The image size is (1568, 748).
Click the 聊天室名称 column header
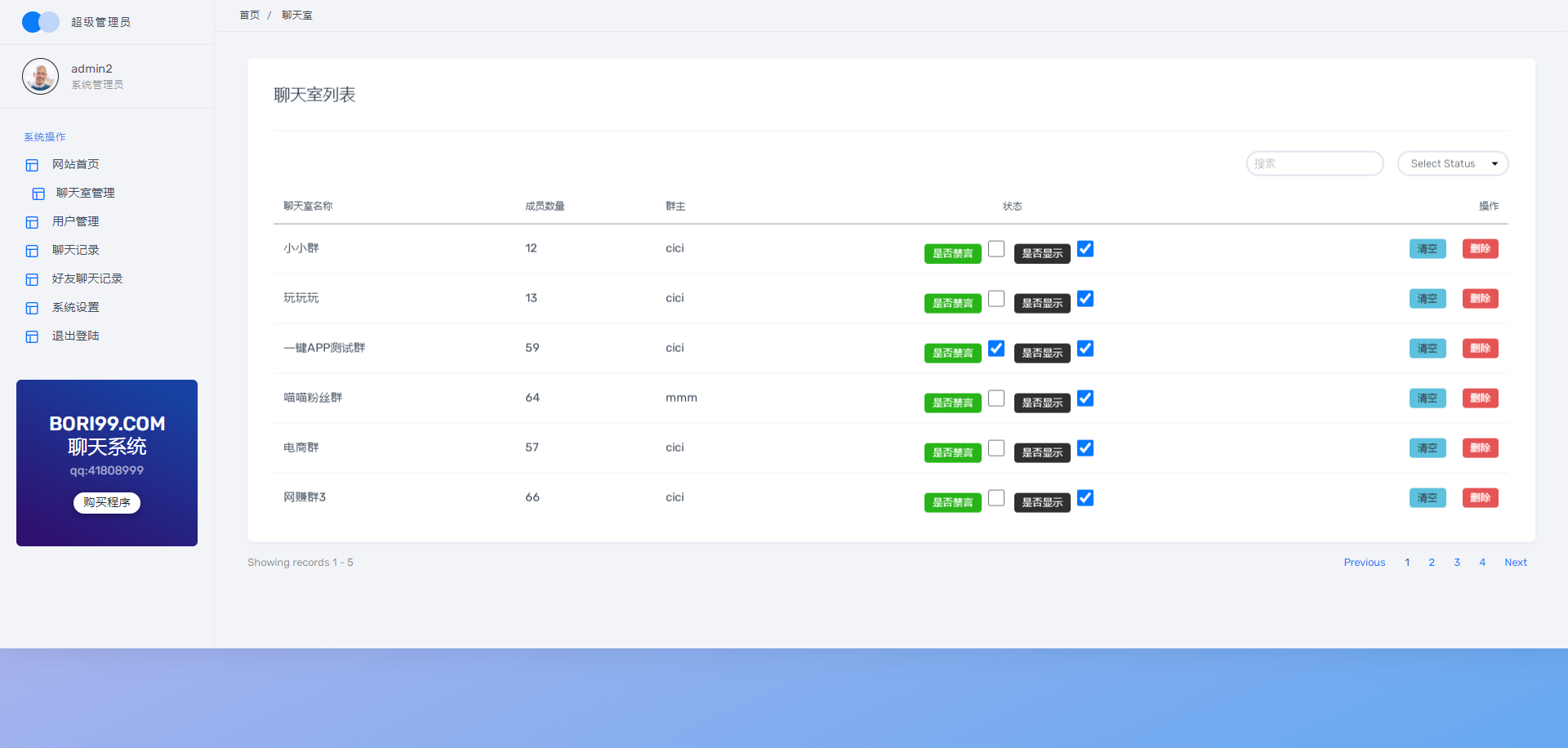click(308, 207)
